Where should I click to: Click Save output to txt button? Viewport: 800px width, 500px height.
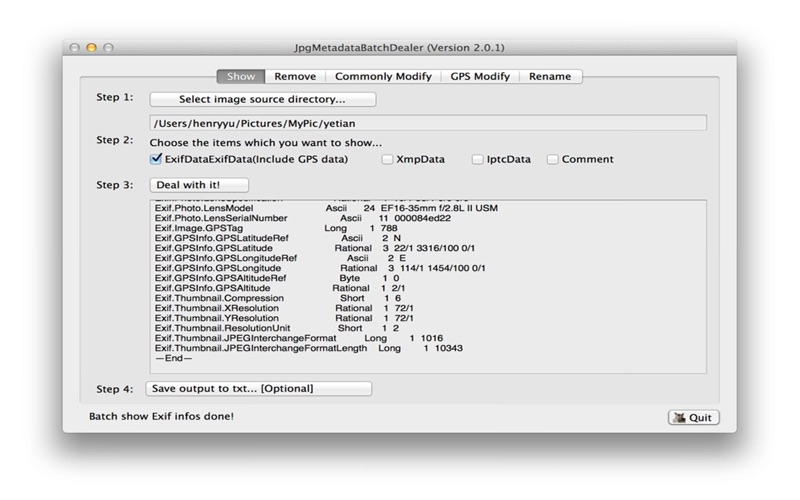pos(259,389)
